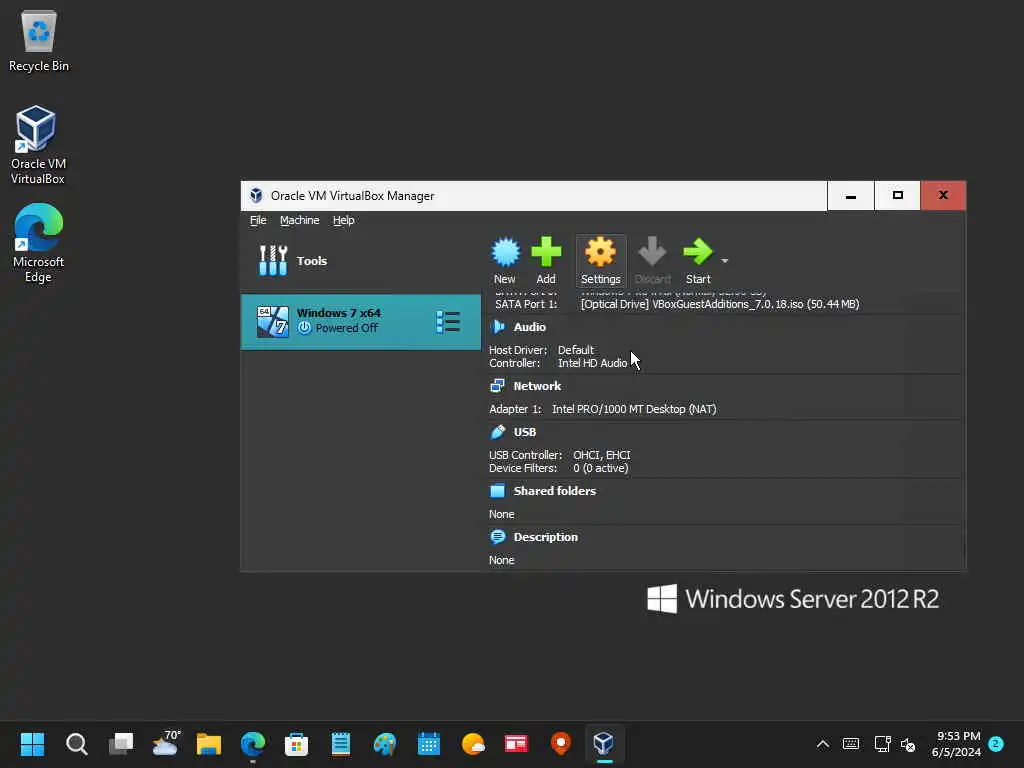Open the Notepad taskbar icon

click(x=341, y=744)
